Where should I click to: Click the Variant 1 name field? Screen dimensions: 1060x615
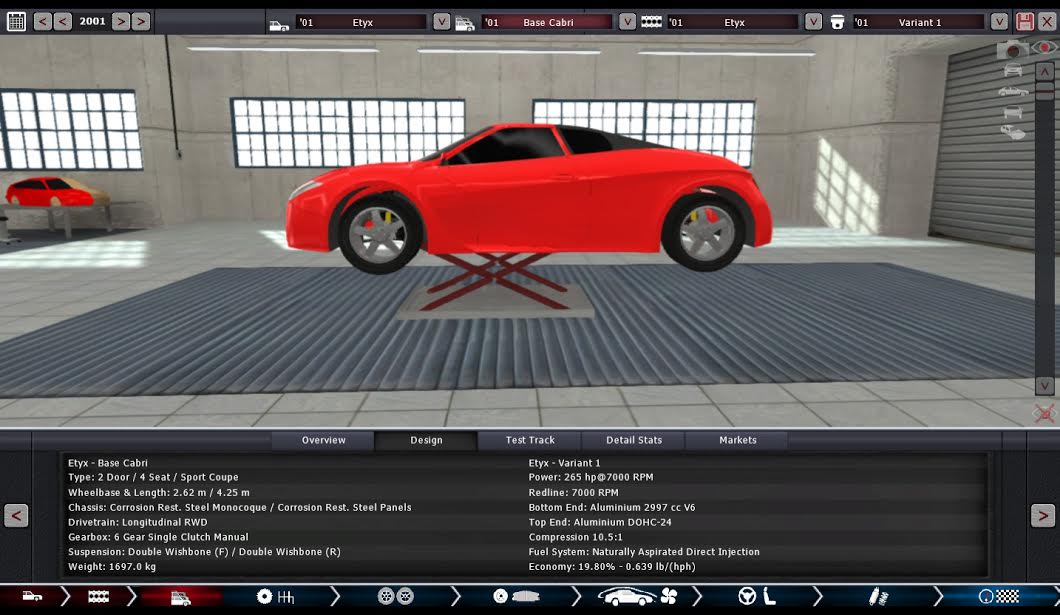tap(919, 22)
